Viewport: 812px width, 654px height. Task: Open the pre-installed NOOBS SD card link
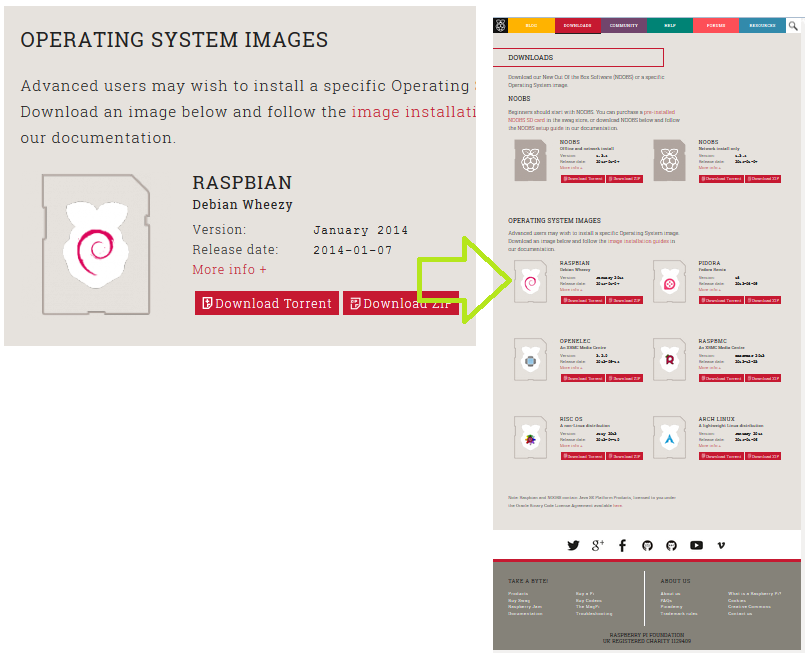(658, 112)
